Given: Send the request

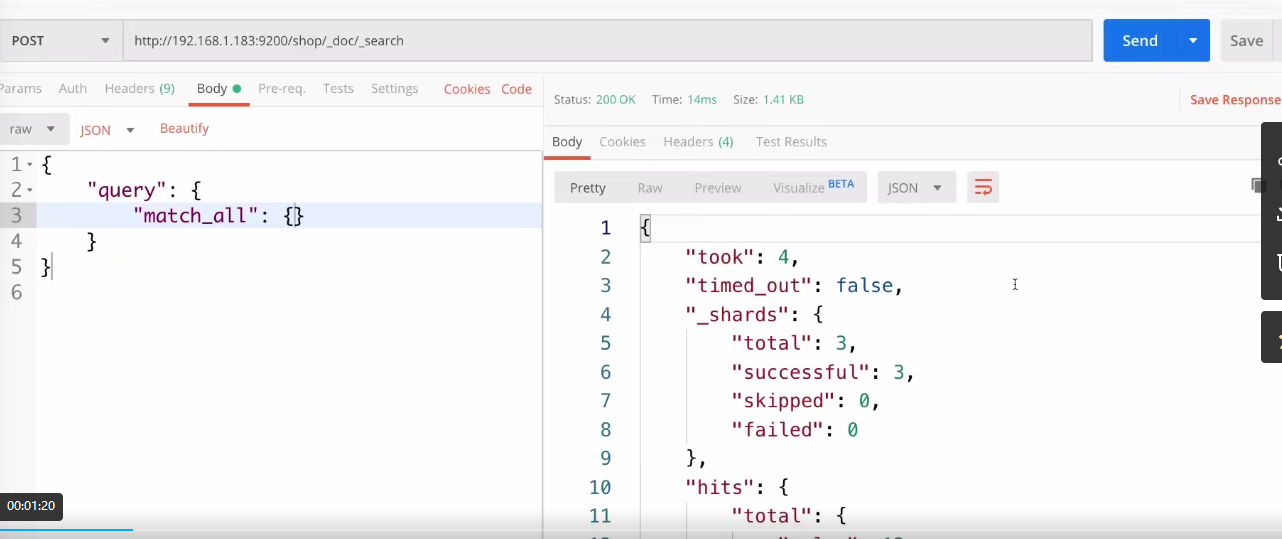Looking at the screenshot, I should [x=1140, y=41].
